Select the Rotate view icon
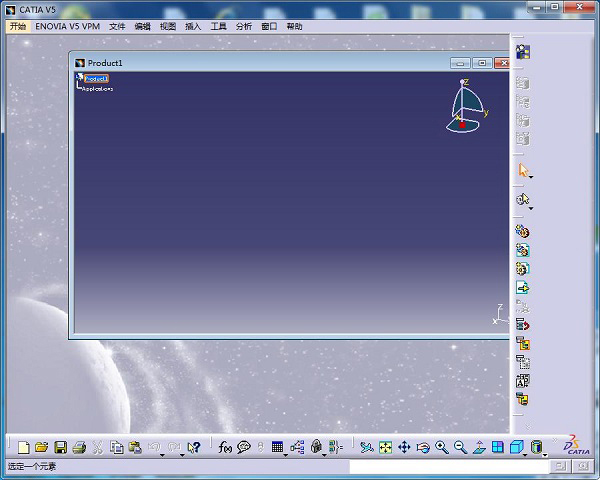 pyautogui.click(x=423, y=447)
